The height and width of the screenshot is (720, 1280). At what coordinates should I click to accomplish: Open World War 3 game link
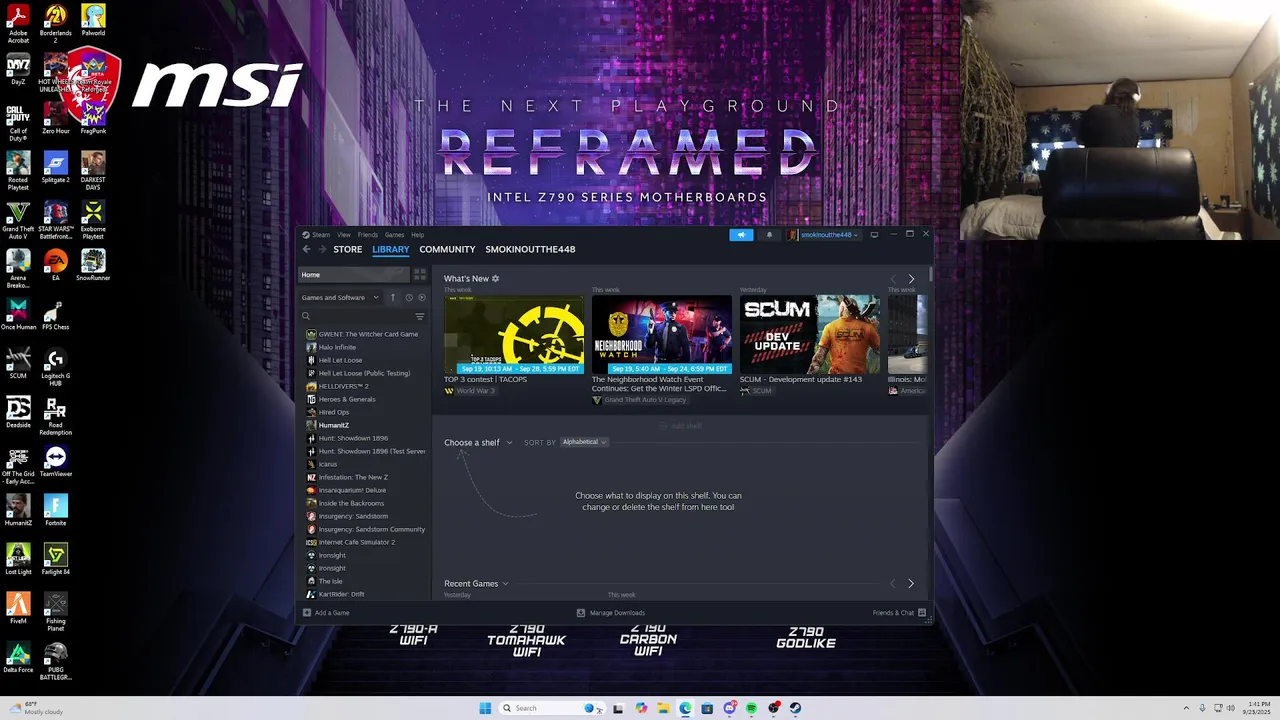[x=476, y=391]
